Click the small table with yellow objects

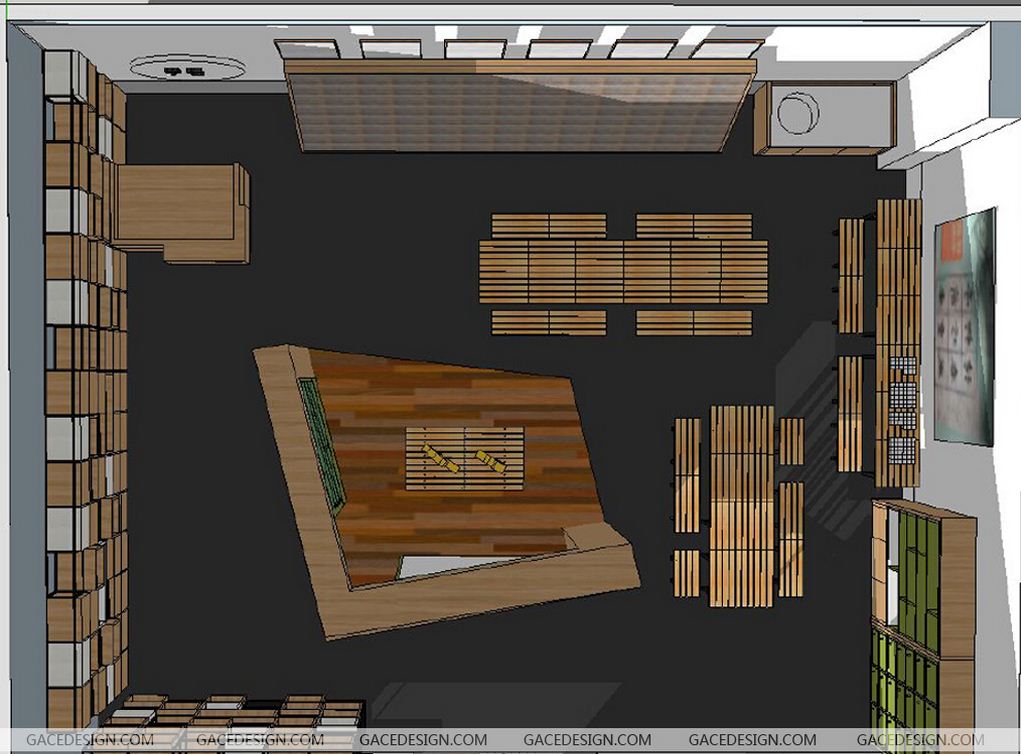(x=464, y=459)
